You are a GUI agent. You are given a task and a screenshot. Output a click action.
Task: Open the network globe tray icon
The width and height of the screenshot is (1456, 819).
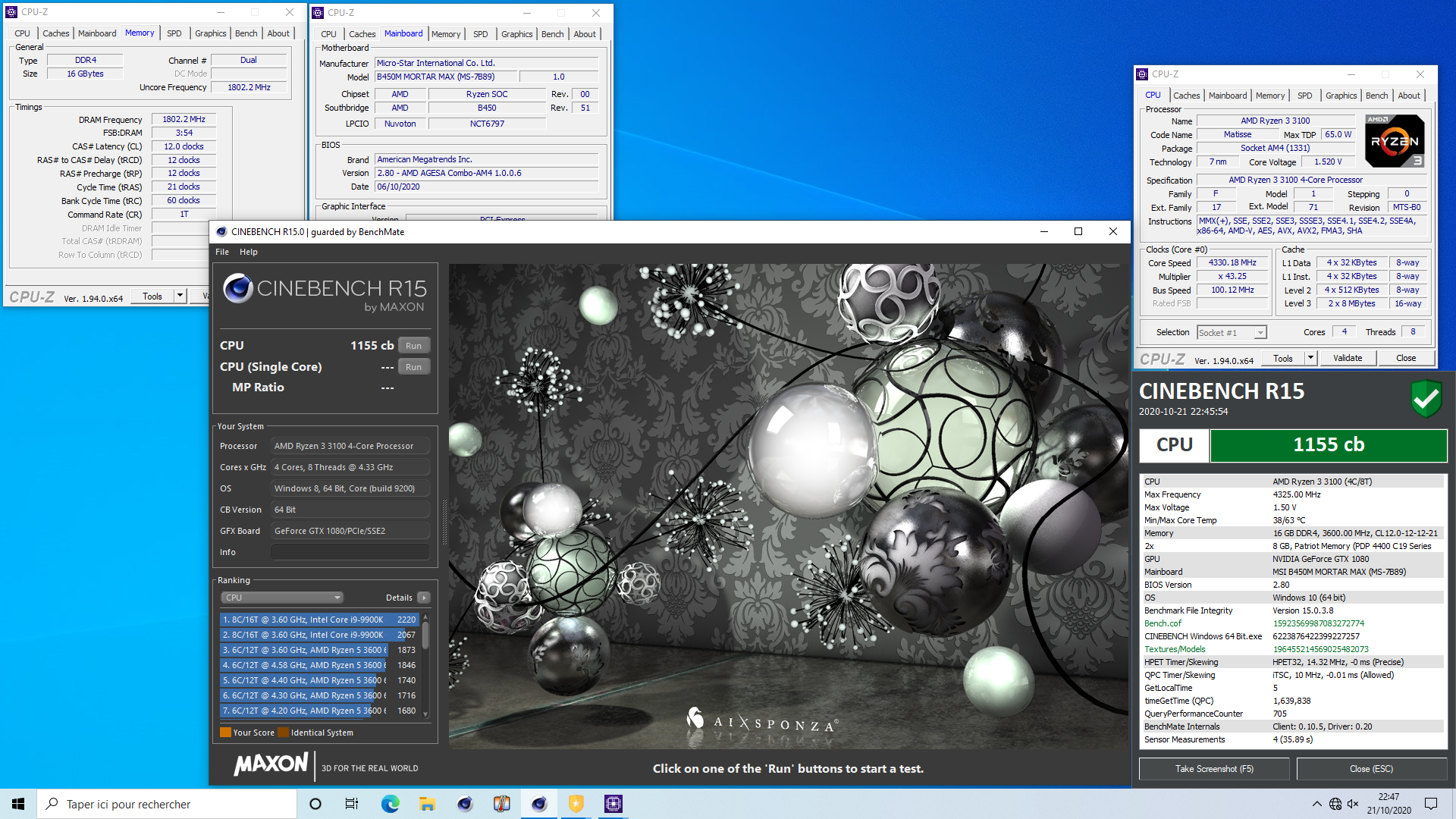[x=1335, y=804]
